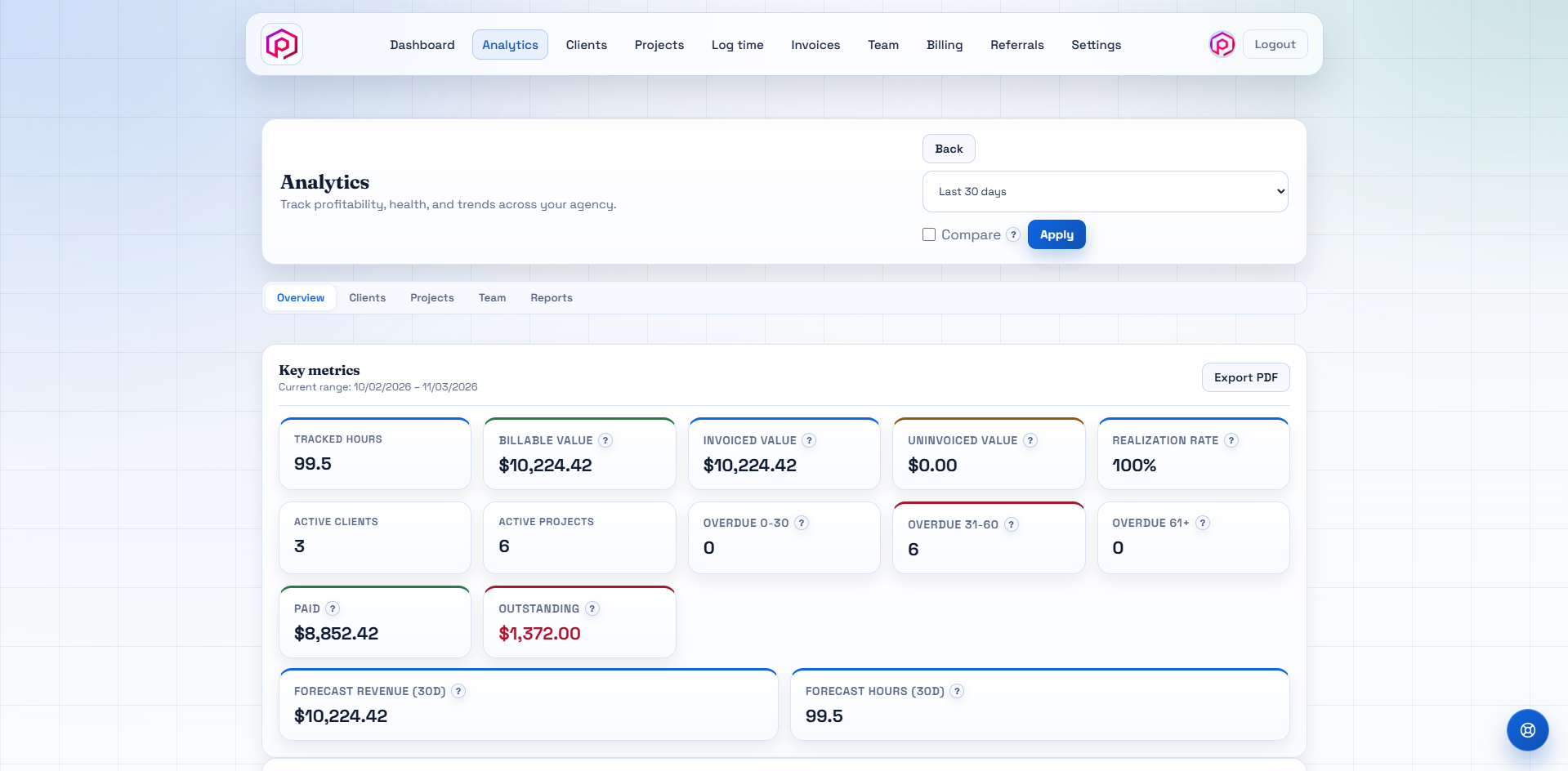Click the app logo in the navigation bar
Viewport: 1568px width, 771px height.
(281, 44)
